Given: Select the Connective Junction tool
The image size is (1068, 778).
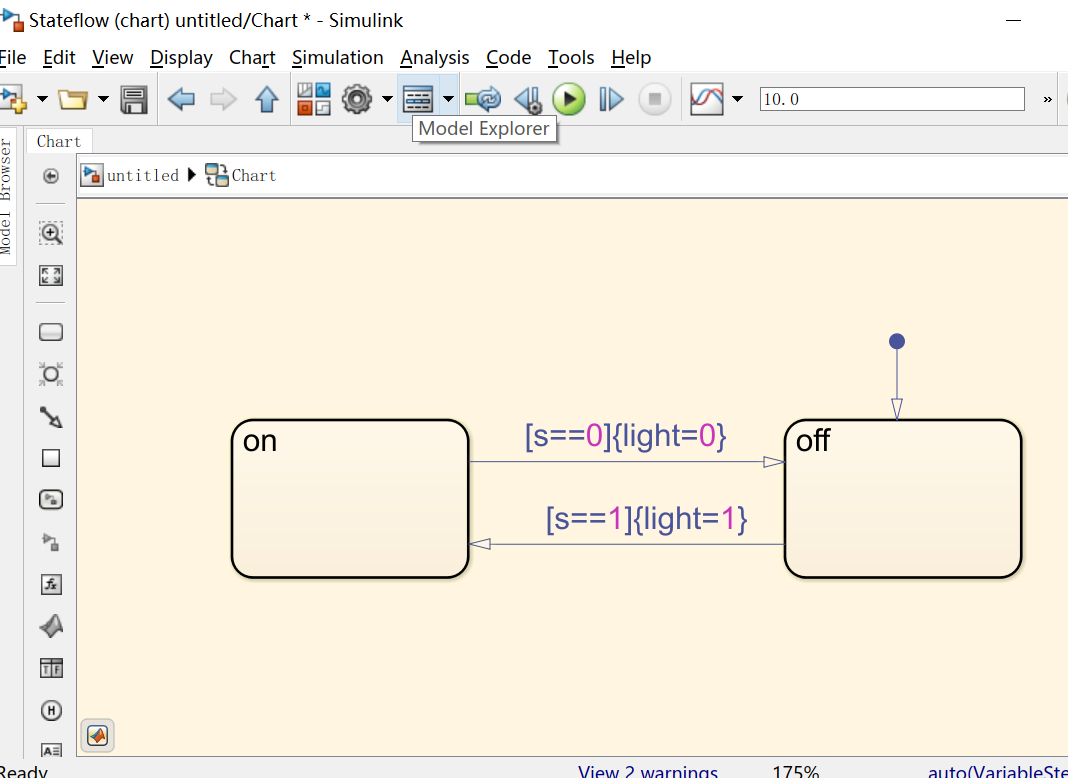Looking at the screenshot, I should (x=51, y=373).
